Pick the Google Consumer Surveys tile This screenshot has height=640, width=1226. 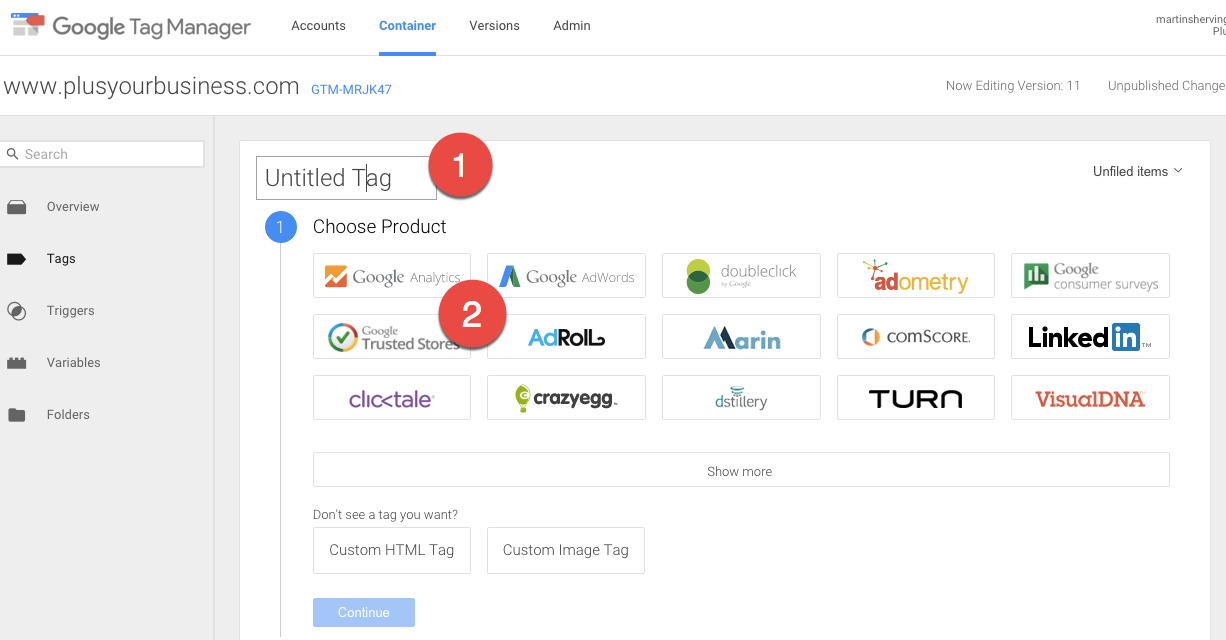pos(1090,276)
